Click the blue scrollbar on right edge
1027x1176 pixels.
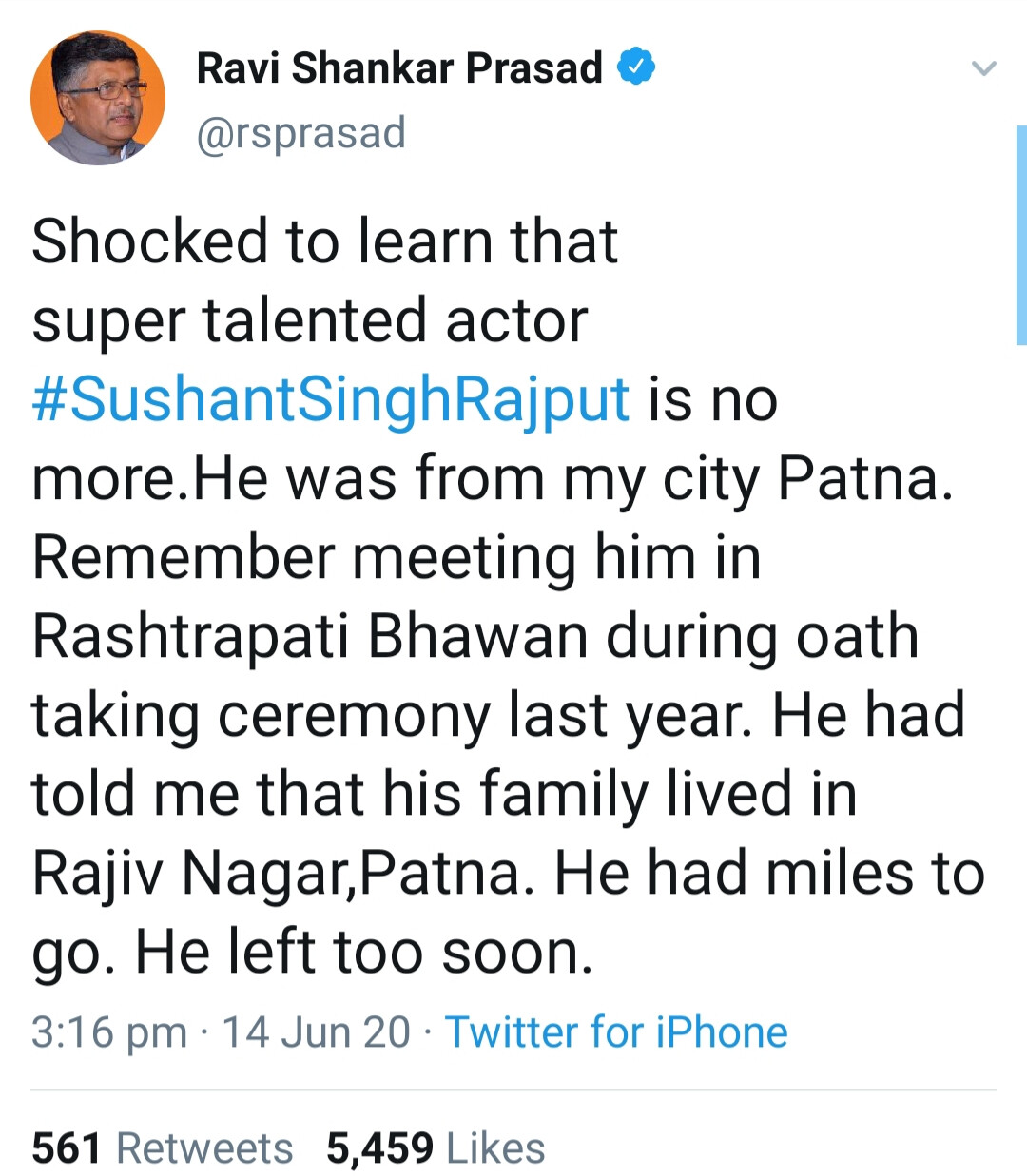click(x=1021, y=234)
